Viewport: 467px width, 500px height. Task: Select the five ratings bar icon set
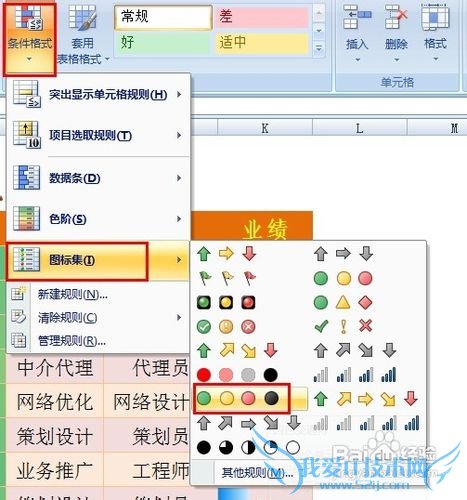pos(366,423)
